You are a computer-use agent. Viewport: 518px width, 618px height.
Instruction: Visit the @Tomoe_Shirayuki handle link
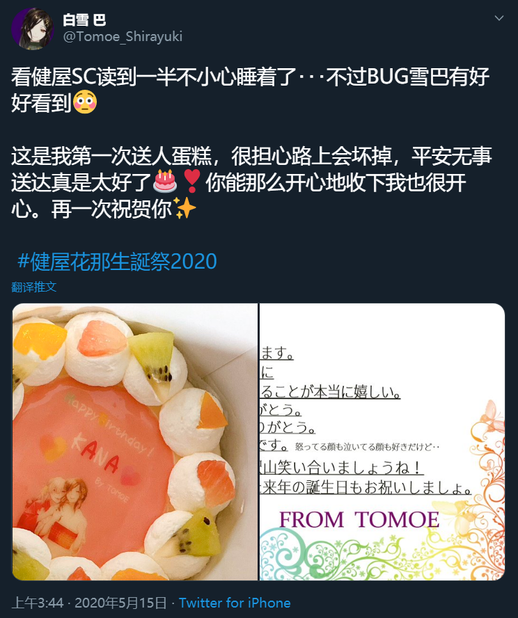tap(123, 37)
